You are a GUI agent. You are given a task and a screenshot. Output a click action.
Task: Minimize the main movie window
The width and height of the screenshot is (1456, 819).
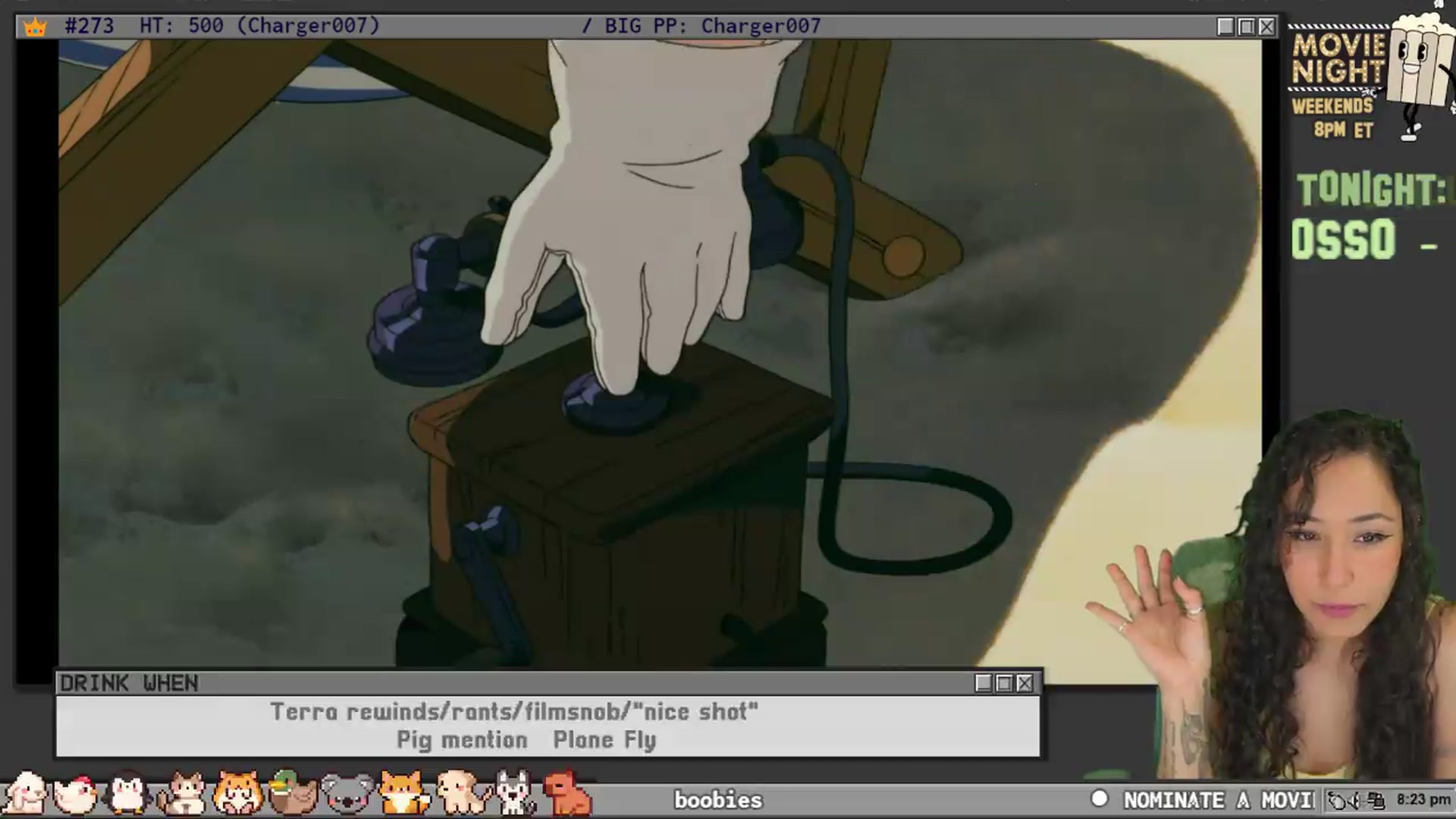[1225, 27]
